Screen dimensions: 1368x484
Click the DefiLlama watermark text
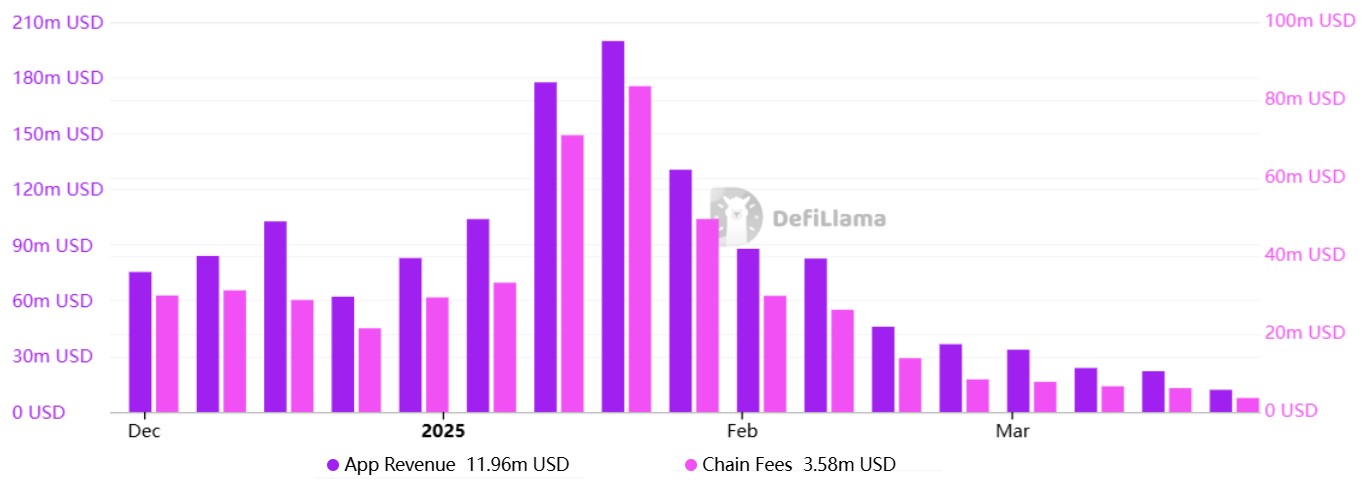pos(829,217)
